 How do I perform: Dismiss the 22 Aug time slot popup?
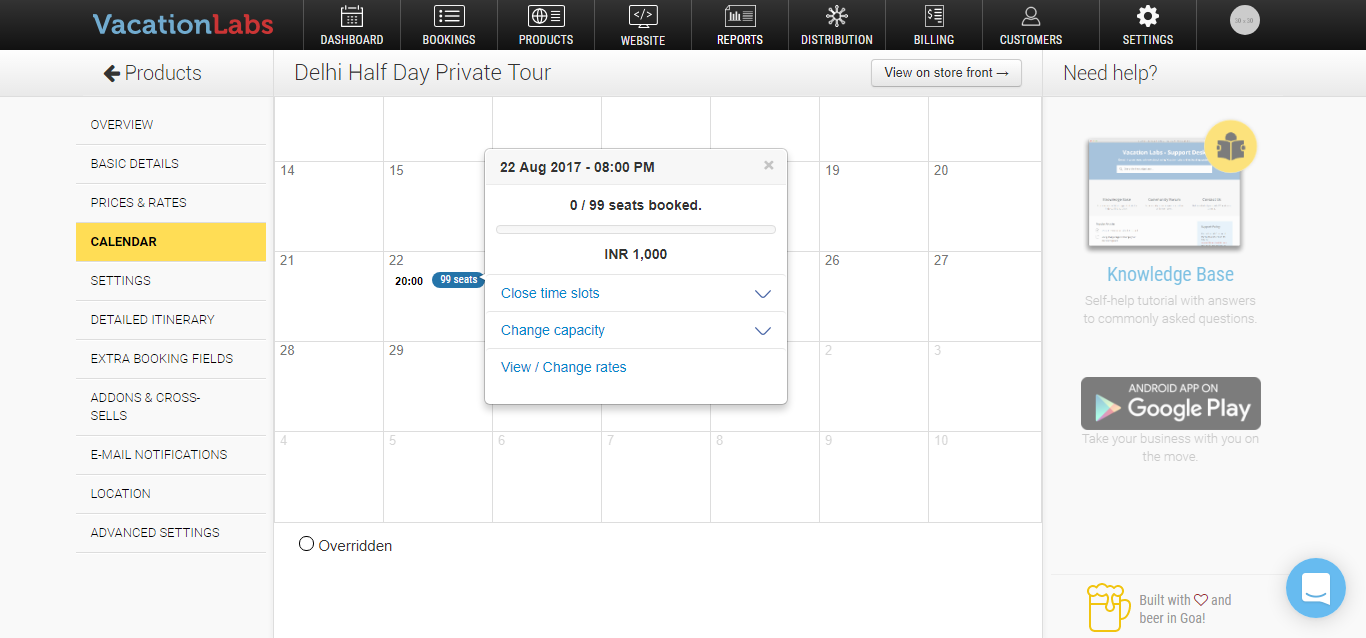click(x=768, y=166)
